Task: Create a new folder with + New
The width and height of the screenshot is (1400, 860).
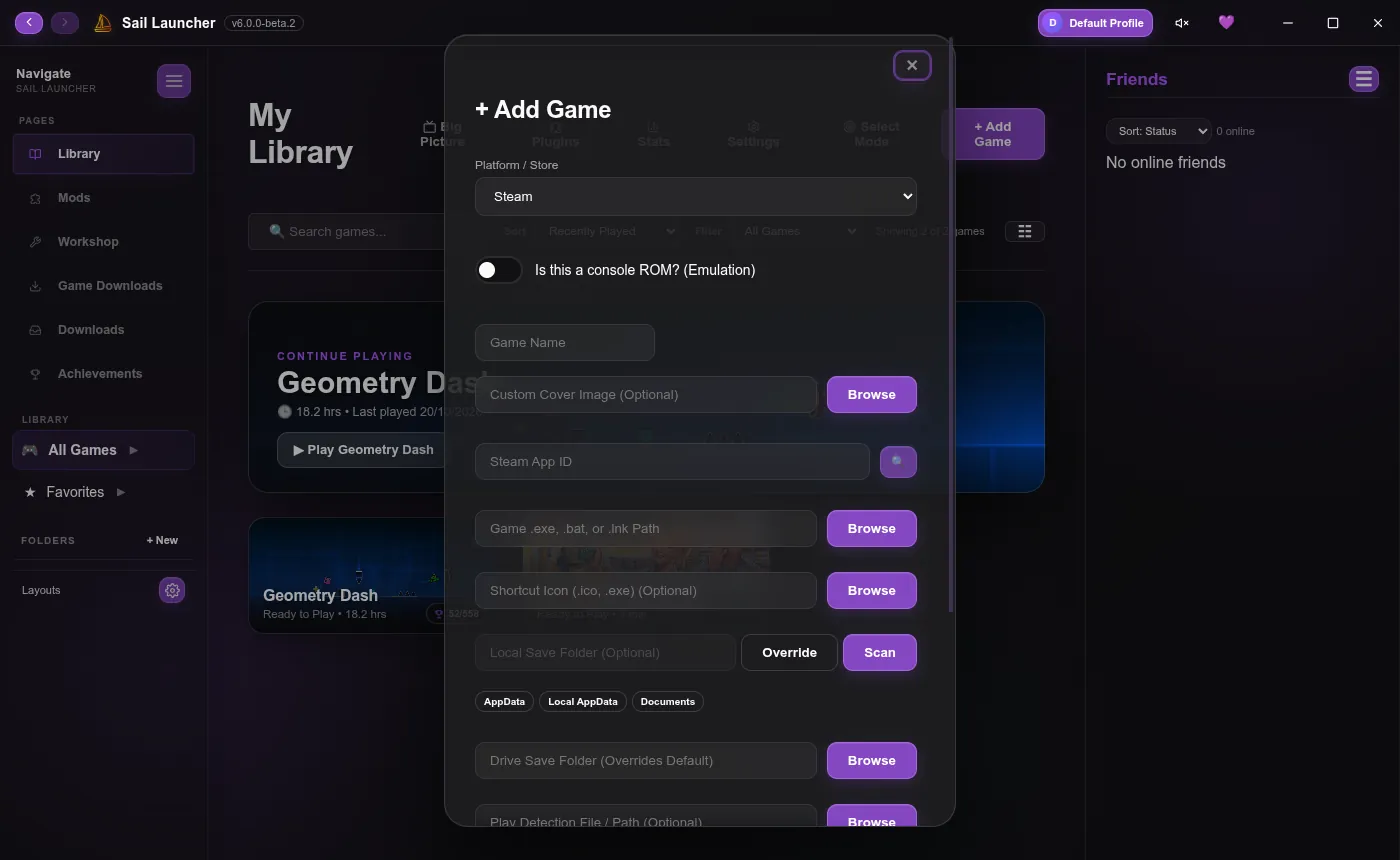Action: (x=162, y=540)
